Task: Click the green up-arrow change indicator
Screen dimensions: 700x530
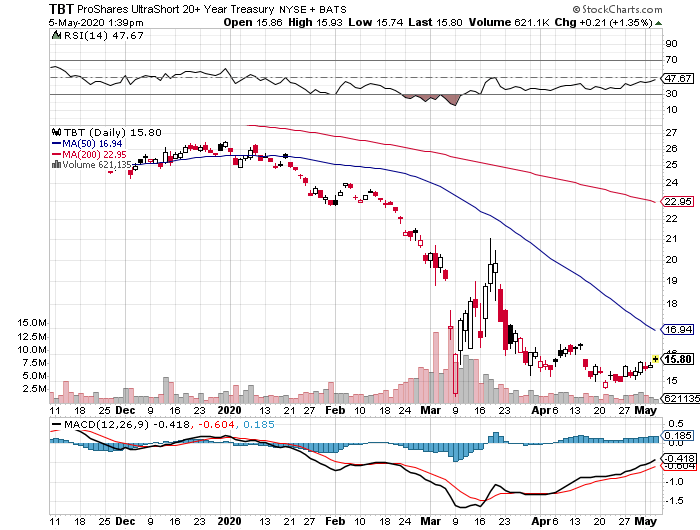Action: click(658, 23)
